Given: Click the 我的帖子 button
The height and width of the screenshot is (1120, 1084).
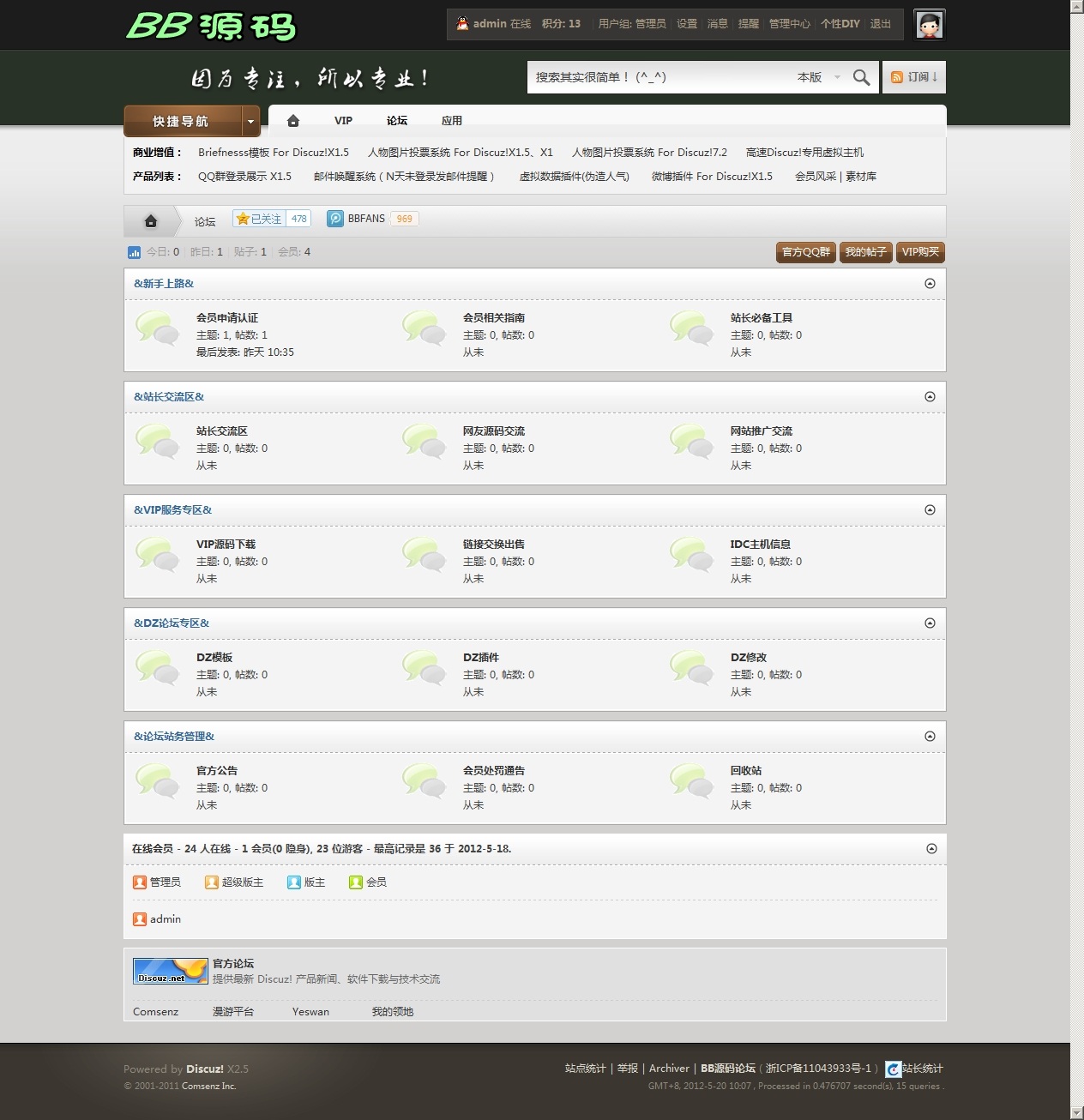Looking at the screenshot, I should [x=866, y=252].
